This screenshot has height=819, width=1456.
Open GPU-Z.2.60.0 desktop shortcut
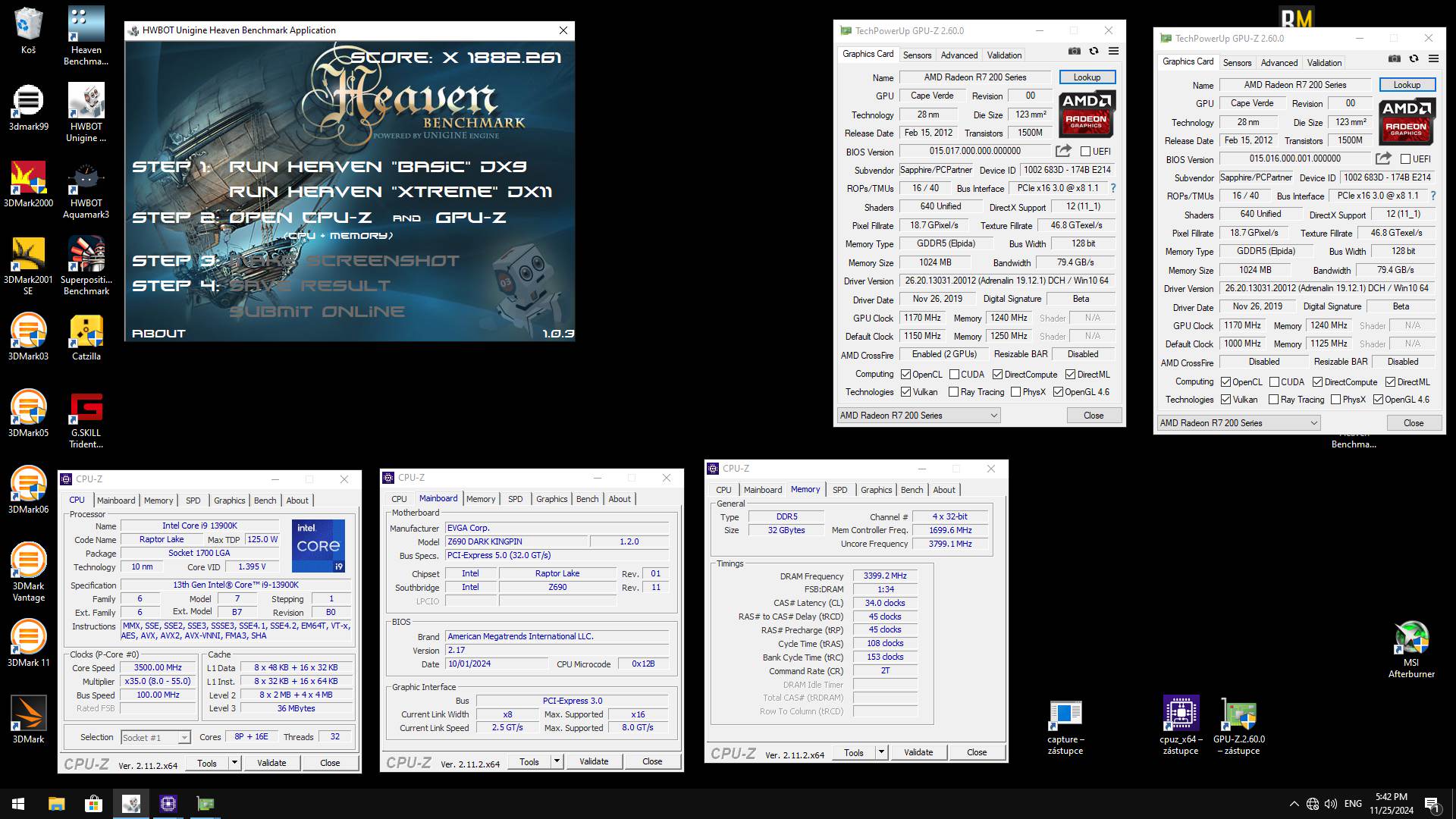[x=1239, y=726]
